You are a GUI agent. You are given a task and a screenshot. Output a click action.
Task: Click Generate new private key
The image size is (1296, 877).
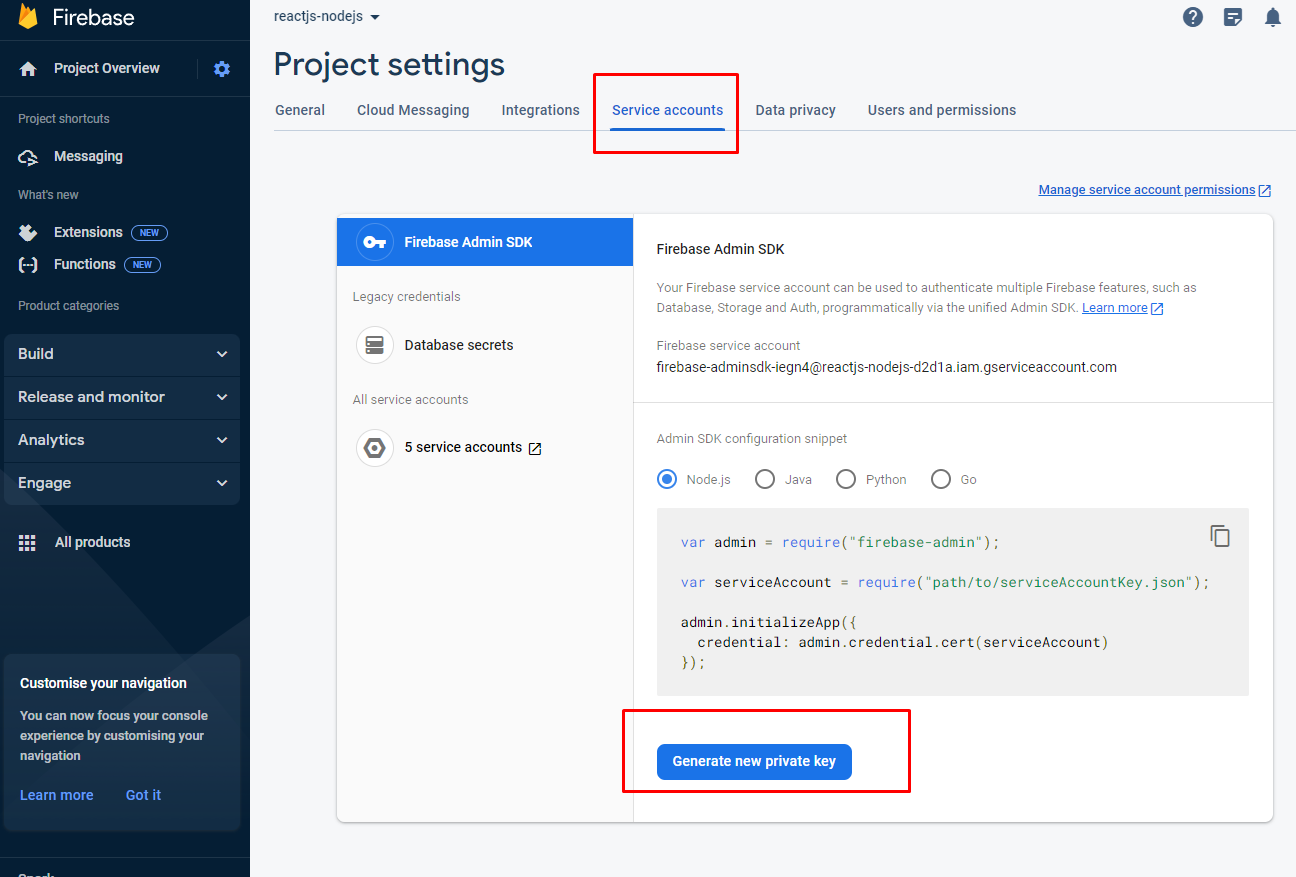[754, 761]
